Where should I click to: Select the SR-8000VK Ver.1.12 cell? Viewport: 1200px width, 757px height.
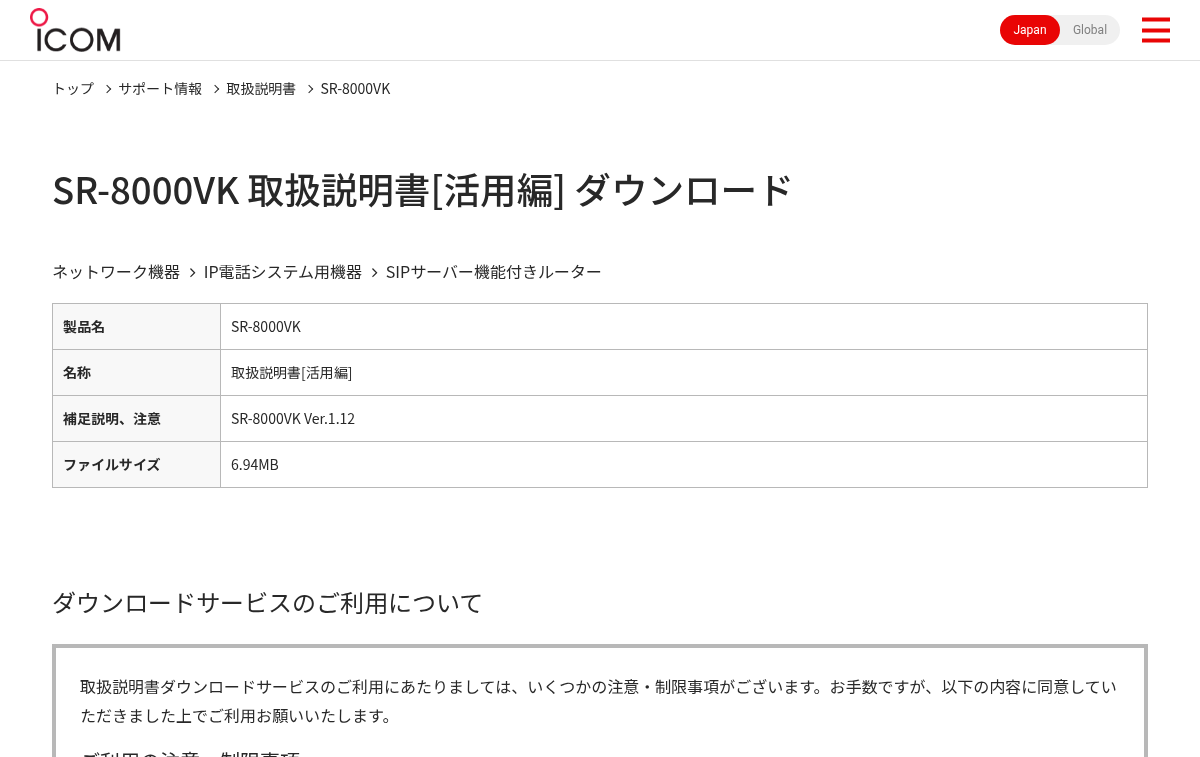(684, 419)
